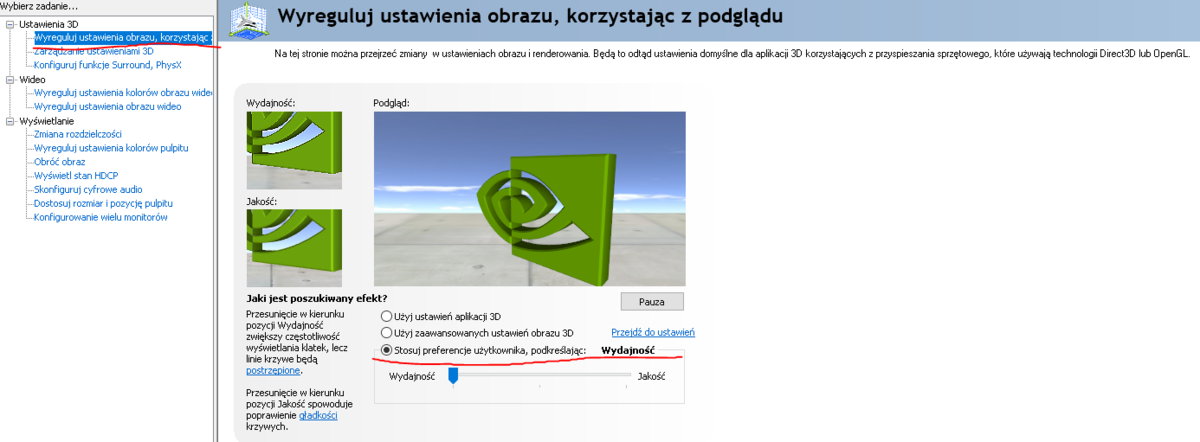
Task: Select Wyreguluj ustawienia obrazu, korzystając tree item
Action: (122, 37)
